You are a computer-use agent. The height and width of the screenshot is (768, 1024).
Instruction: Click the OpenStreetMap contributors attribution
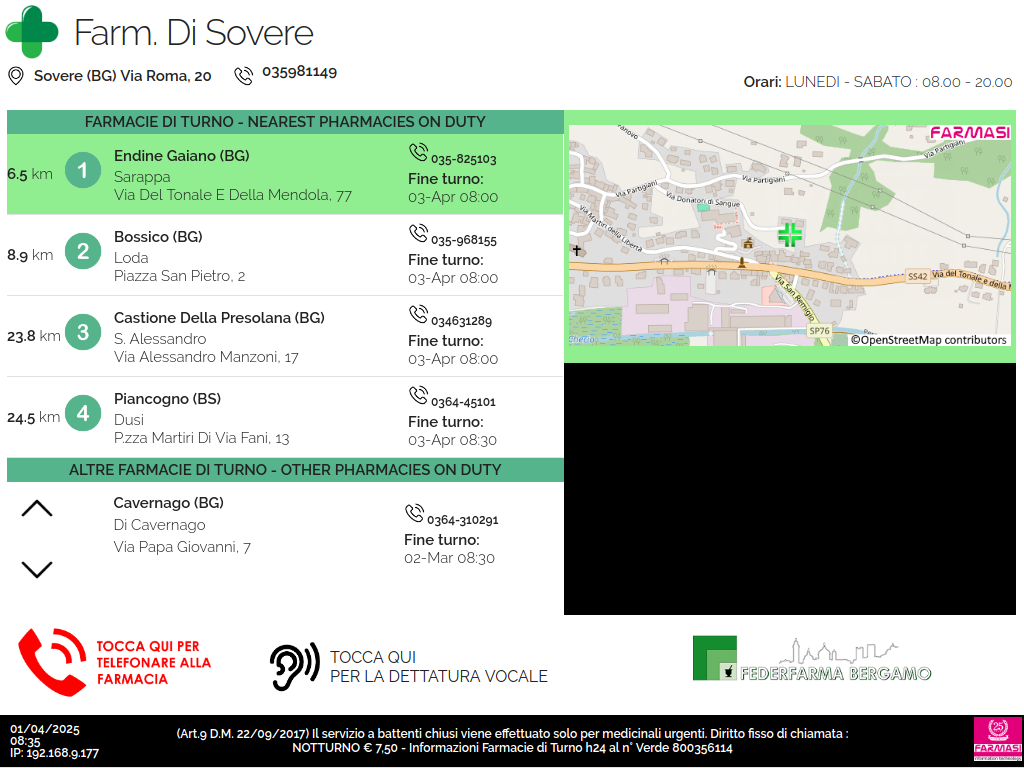click(929, 340)
